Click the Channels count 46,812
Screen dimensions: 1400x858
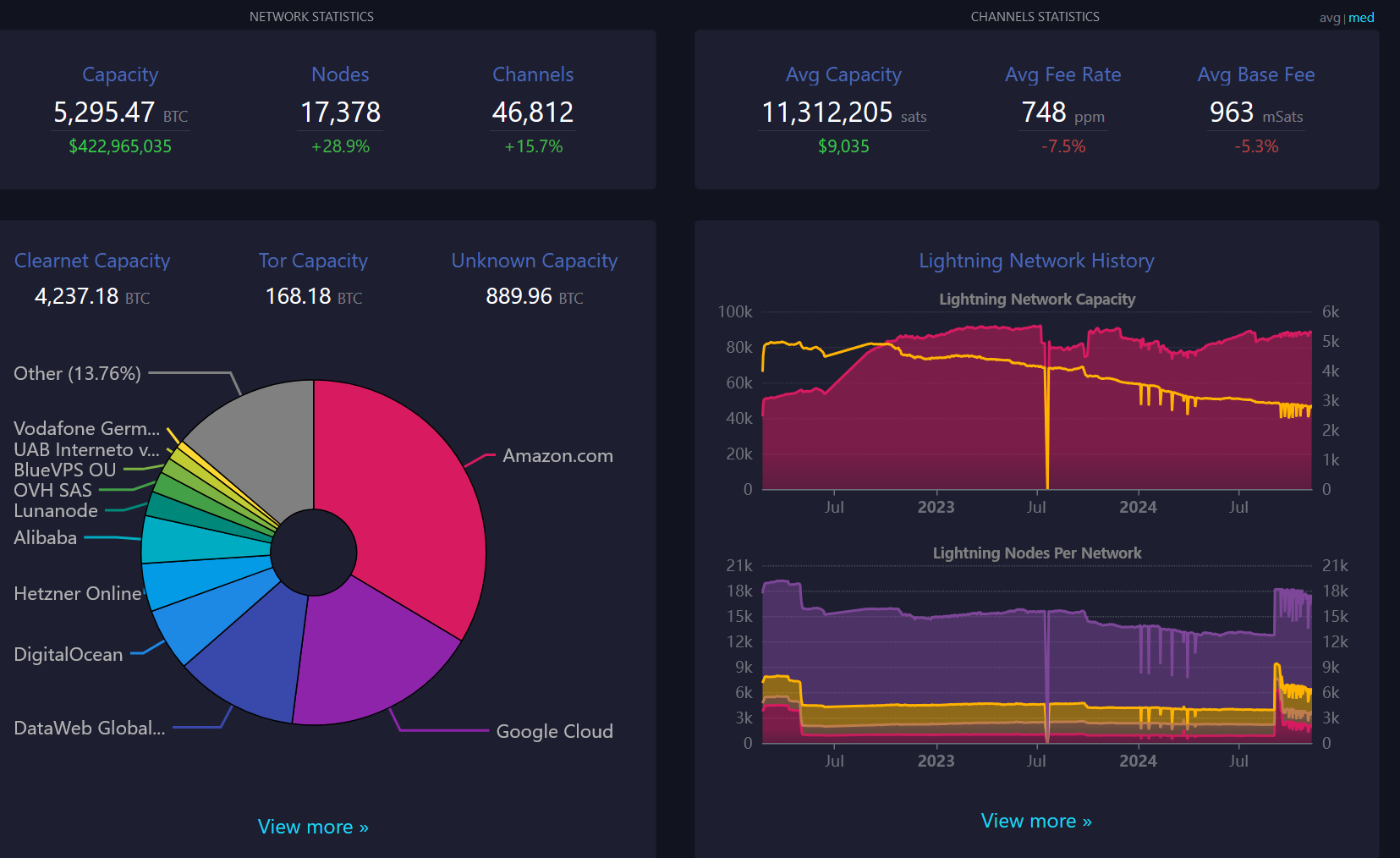point(533,113)
